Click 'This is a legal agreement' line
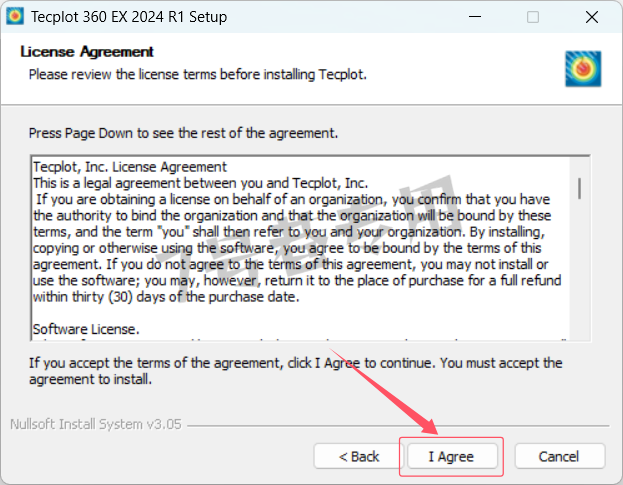The height and width of the screenshot is (485, 623). (200, 183)
